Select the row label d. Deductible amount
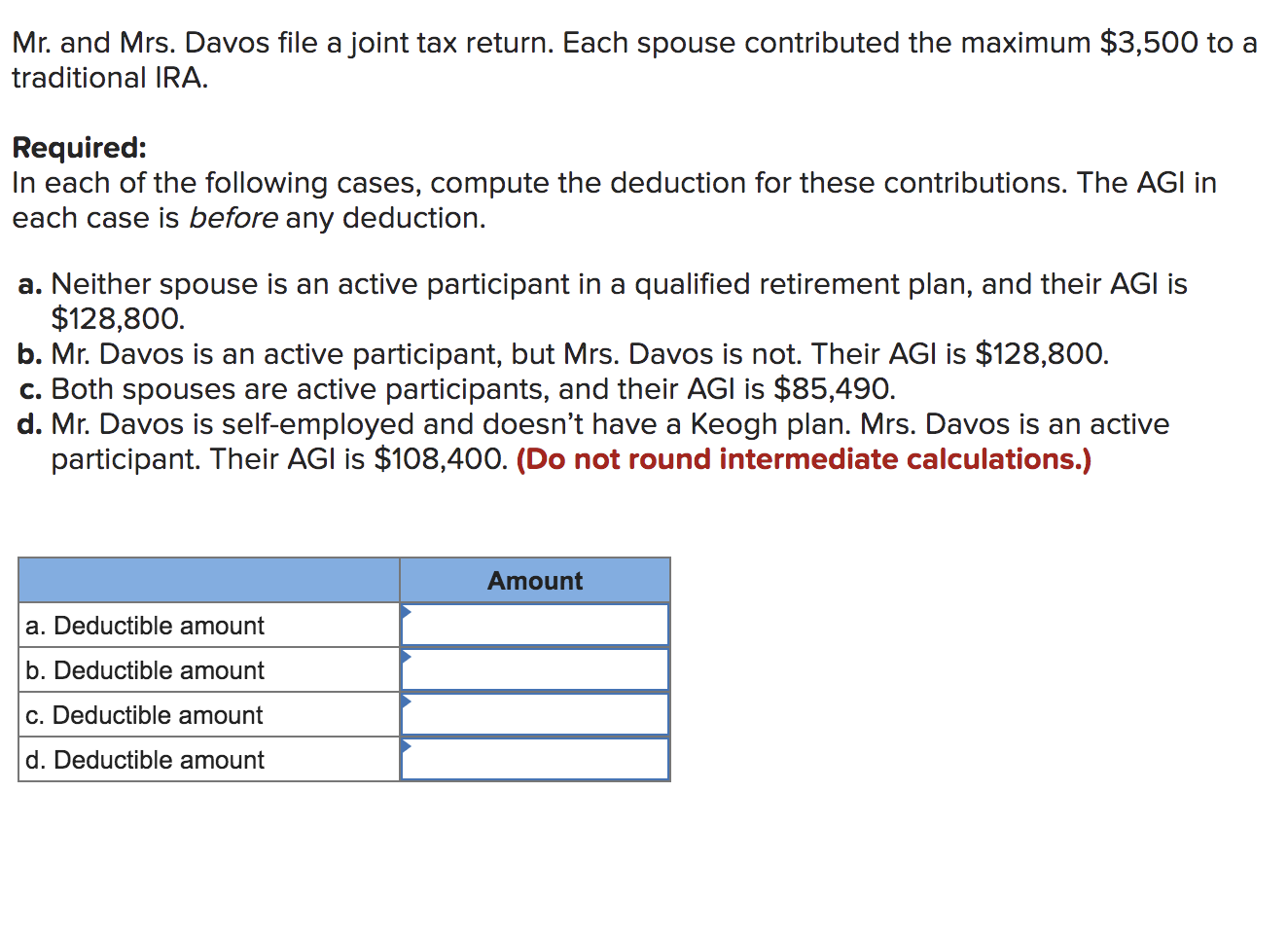This screenshot has width=1288, height=936. (x=143, y=760)
